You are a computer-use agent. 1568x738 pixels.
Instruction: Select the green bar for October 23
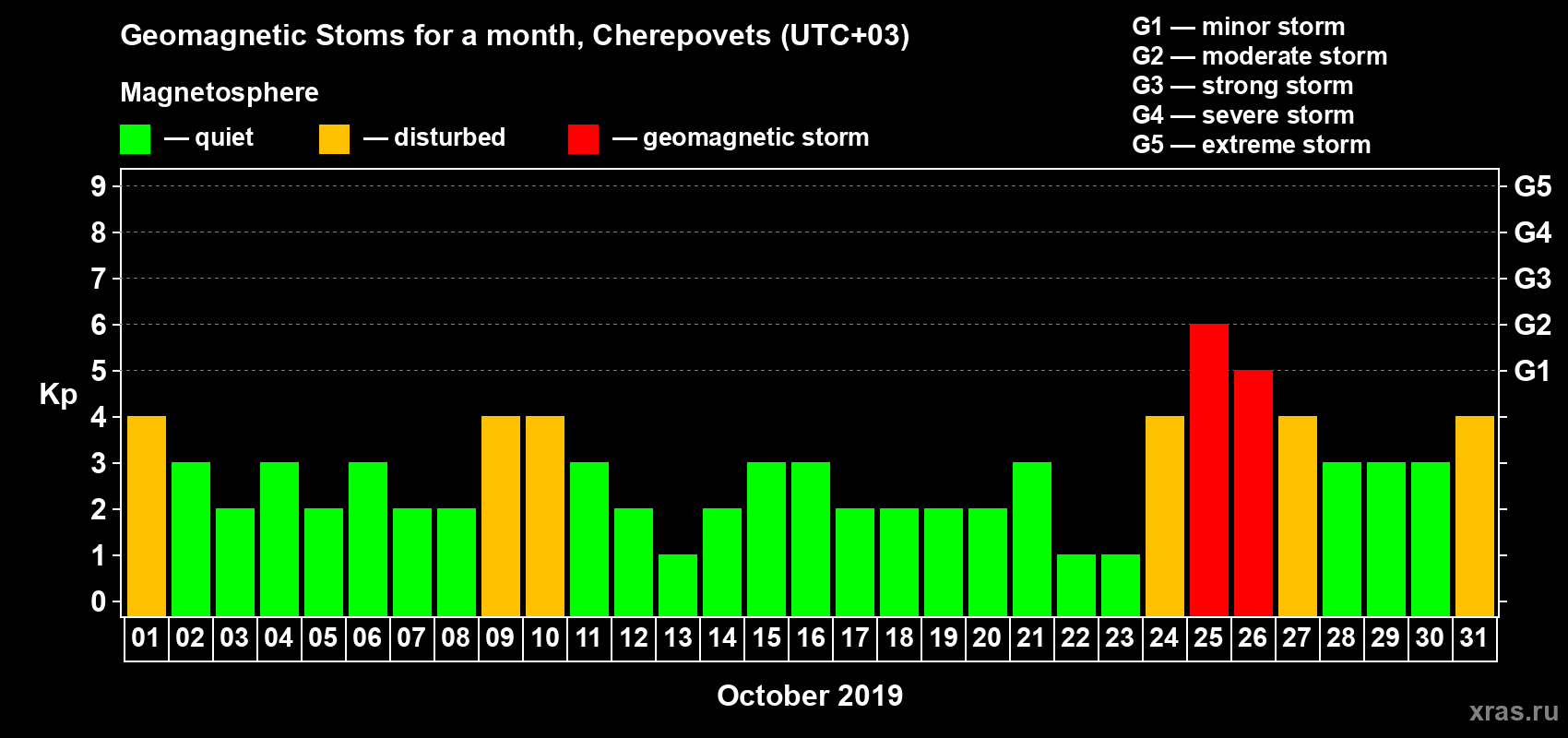coord(1120,586)
